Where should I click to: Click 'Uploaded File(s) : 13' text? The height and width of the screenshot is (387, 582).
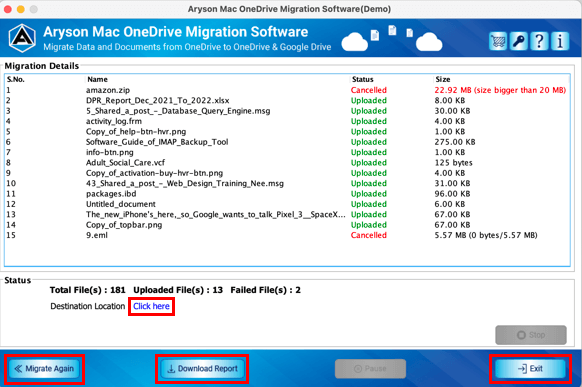178,290
